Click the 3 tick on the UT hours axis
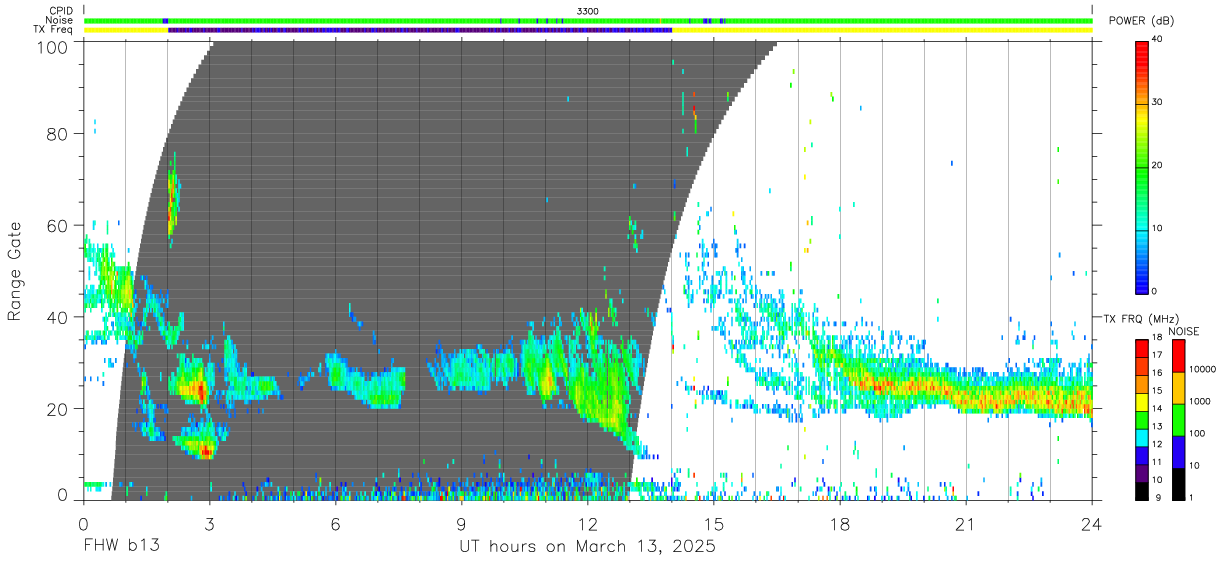 209,524
